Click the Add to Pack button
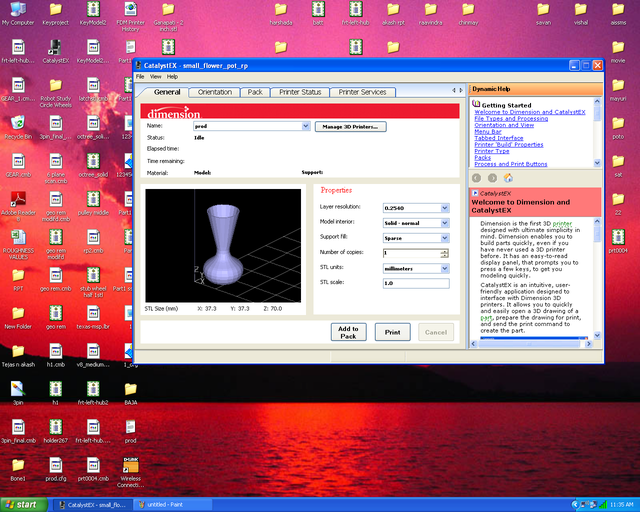Image resolution: width=640 pixels, height=512 pixels. [x=348, y=332]
